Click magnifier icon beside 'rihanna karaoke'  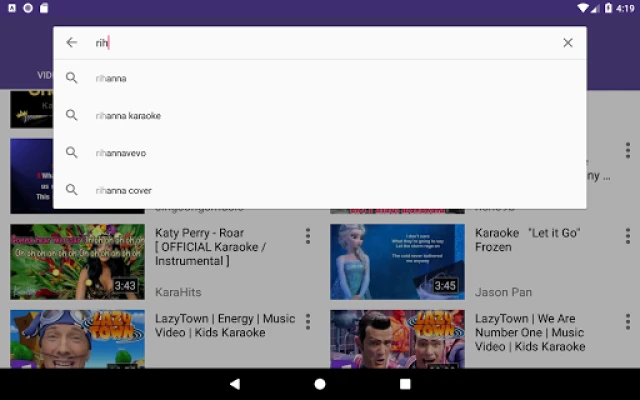[x=71, y=116]
